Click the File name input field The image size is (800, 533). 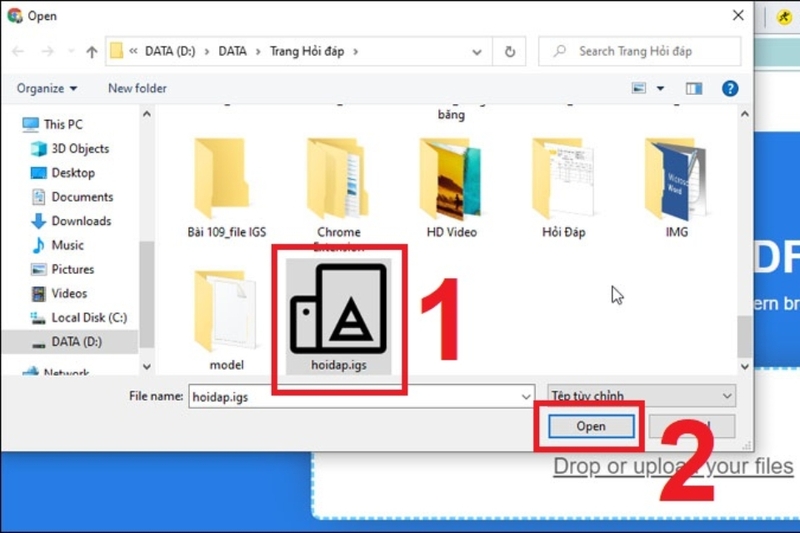(x=361, y=396)
